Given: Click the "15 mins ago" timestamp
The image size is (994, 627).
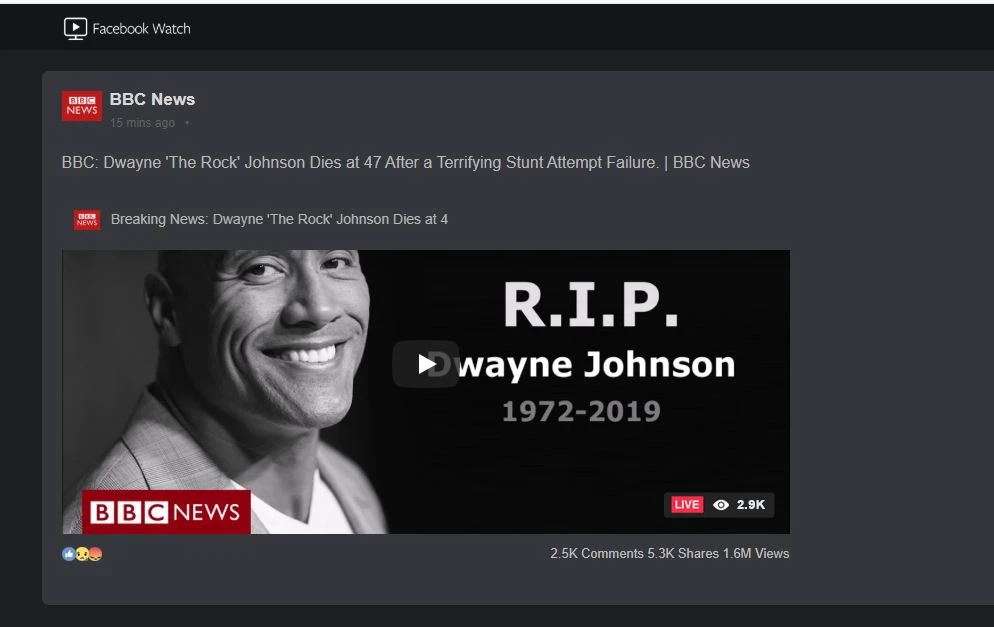Looking at the screenshot, I should [142, 123].
